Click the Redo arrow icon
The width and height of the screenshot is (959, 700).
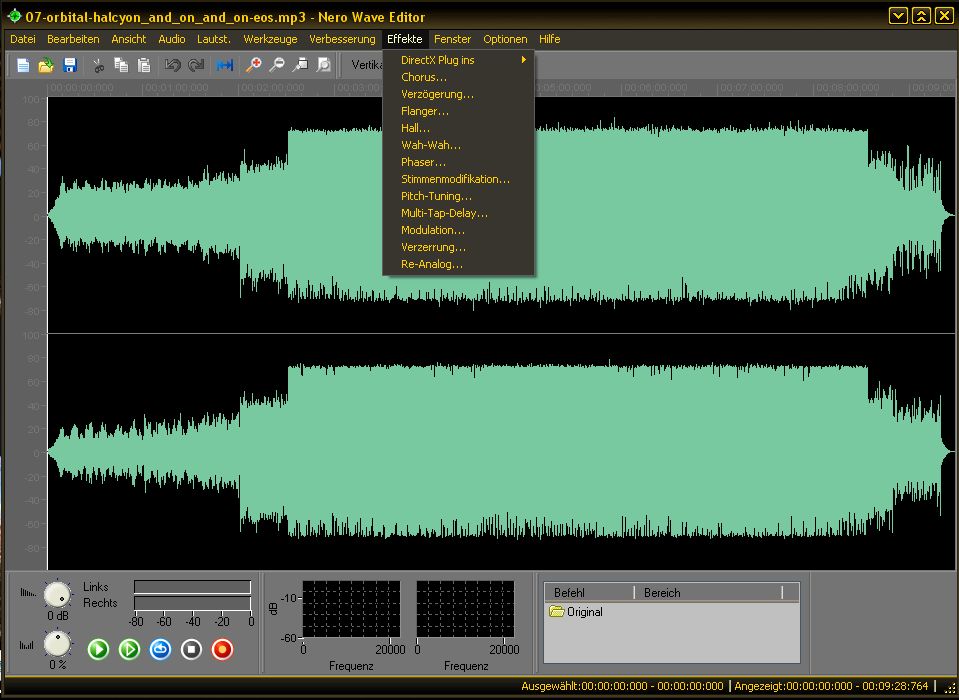pyautogui.click(x=196, y=66)
